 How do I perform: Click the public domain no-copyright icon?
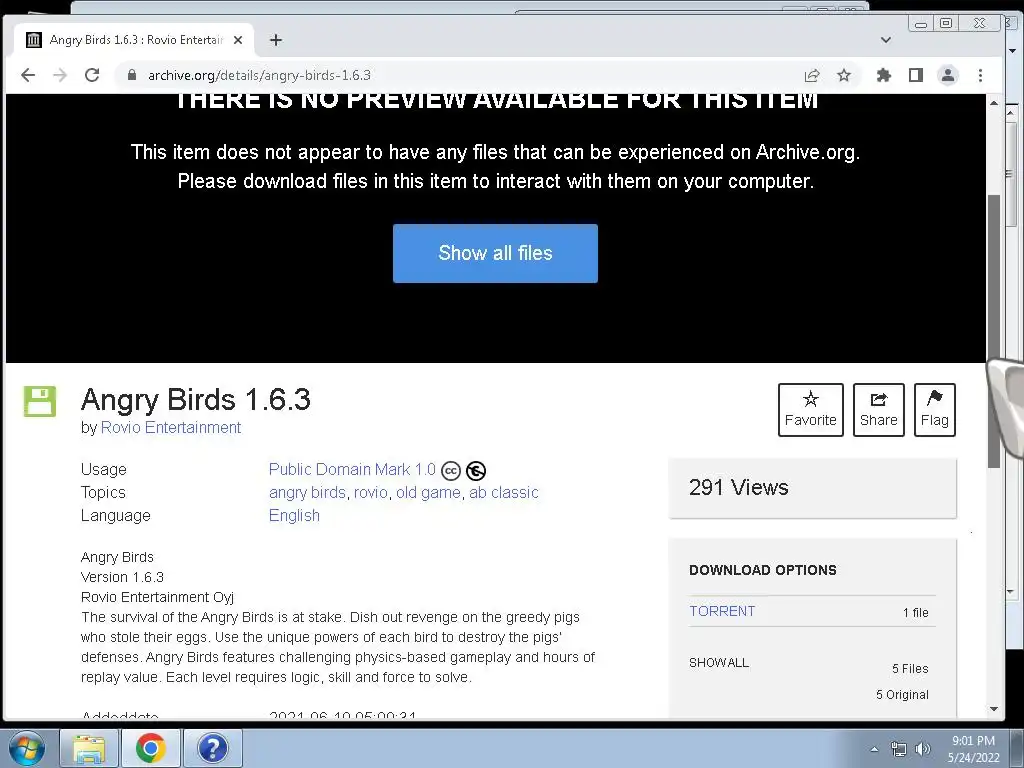(x=476, y=470)
